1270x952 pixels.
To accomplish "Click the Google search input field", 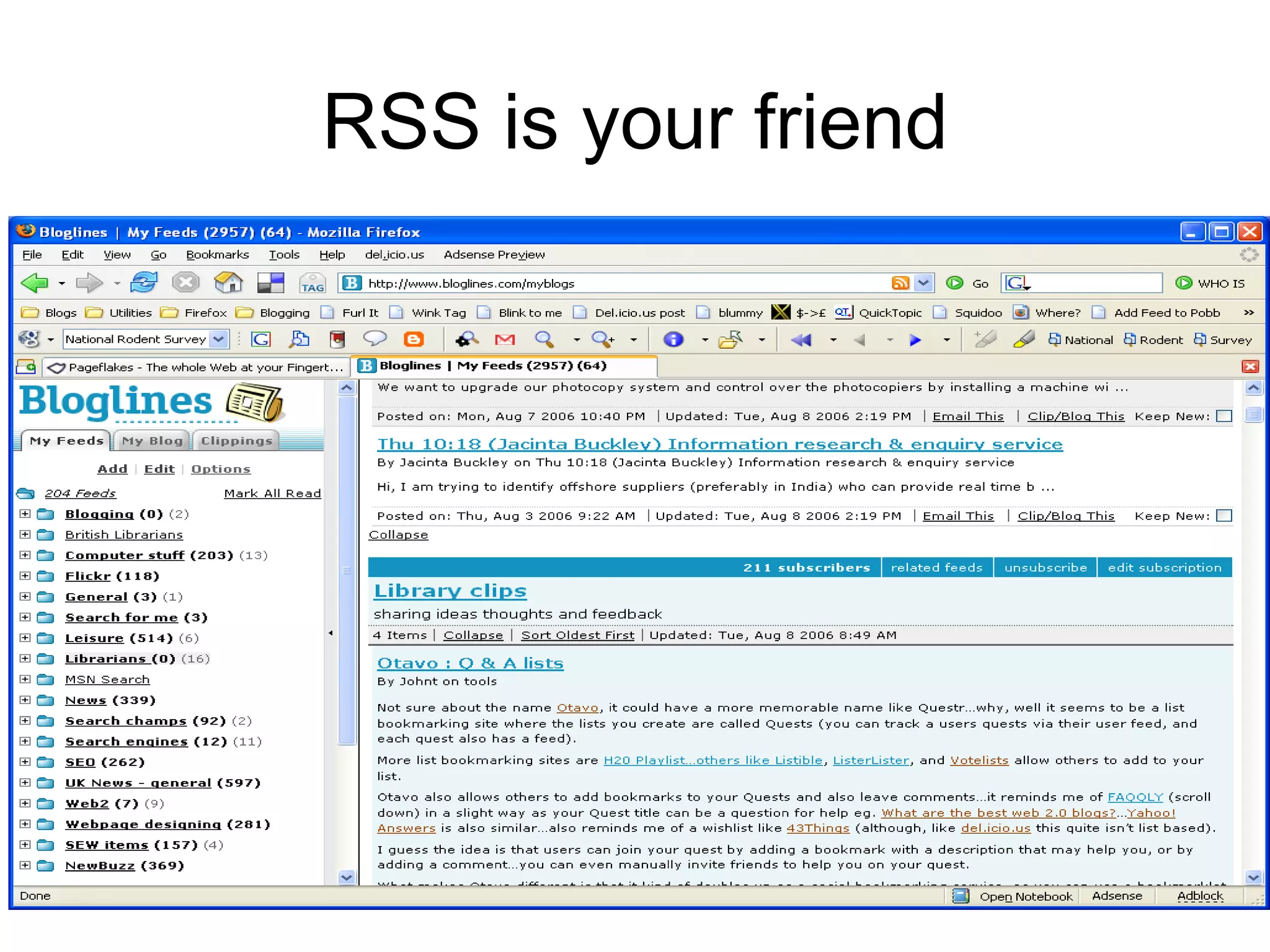I will tap(1095, 283).
